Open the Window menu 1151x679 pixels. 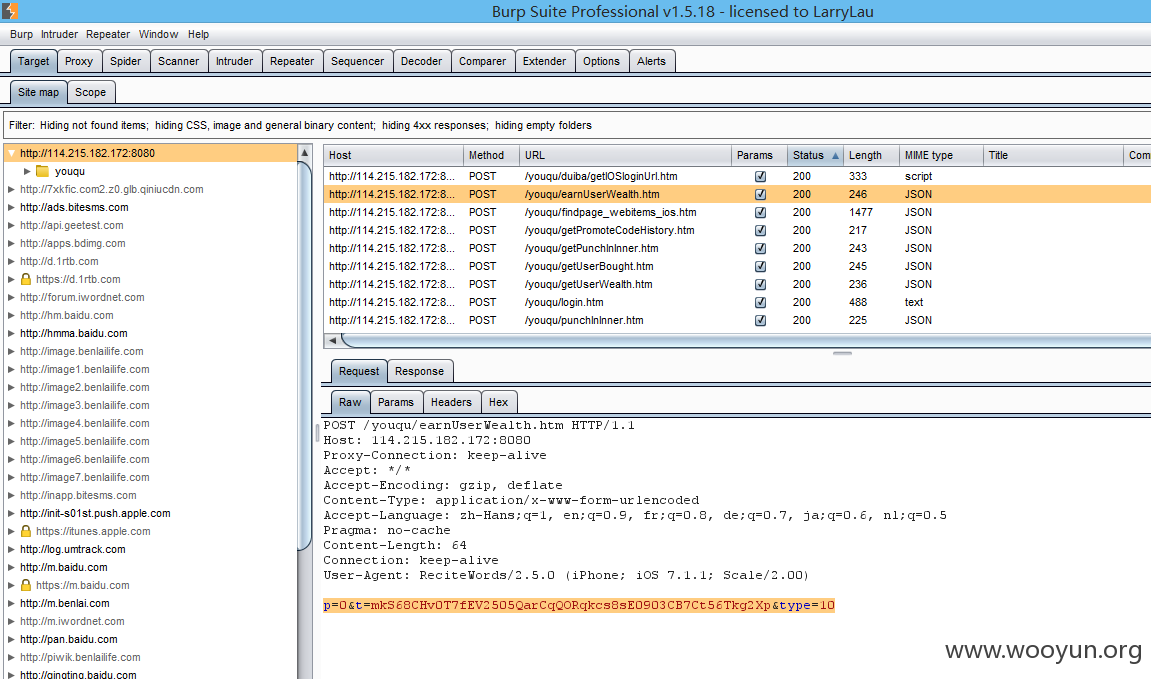159,34
